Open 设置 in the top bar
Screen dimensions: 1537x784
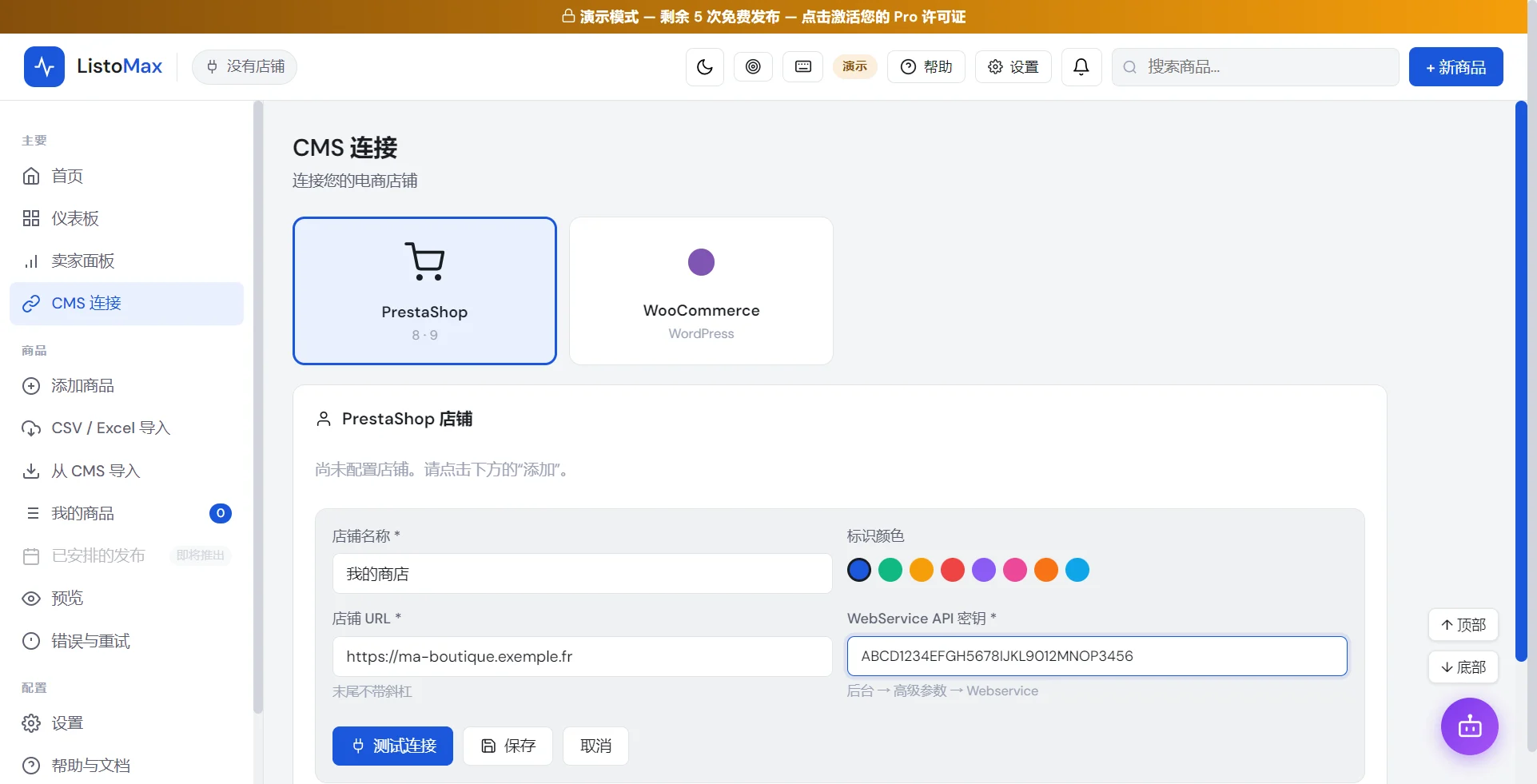1013,67
